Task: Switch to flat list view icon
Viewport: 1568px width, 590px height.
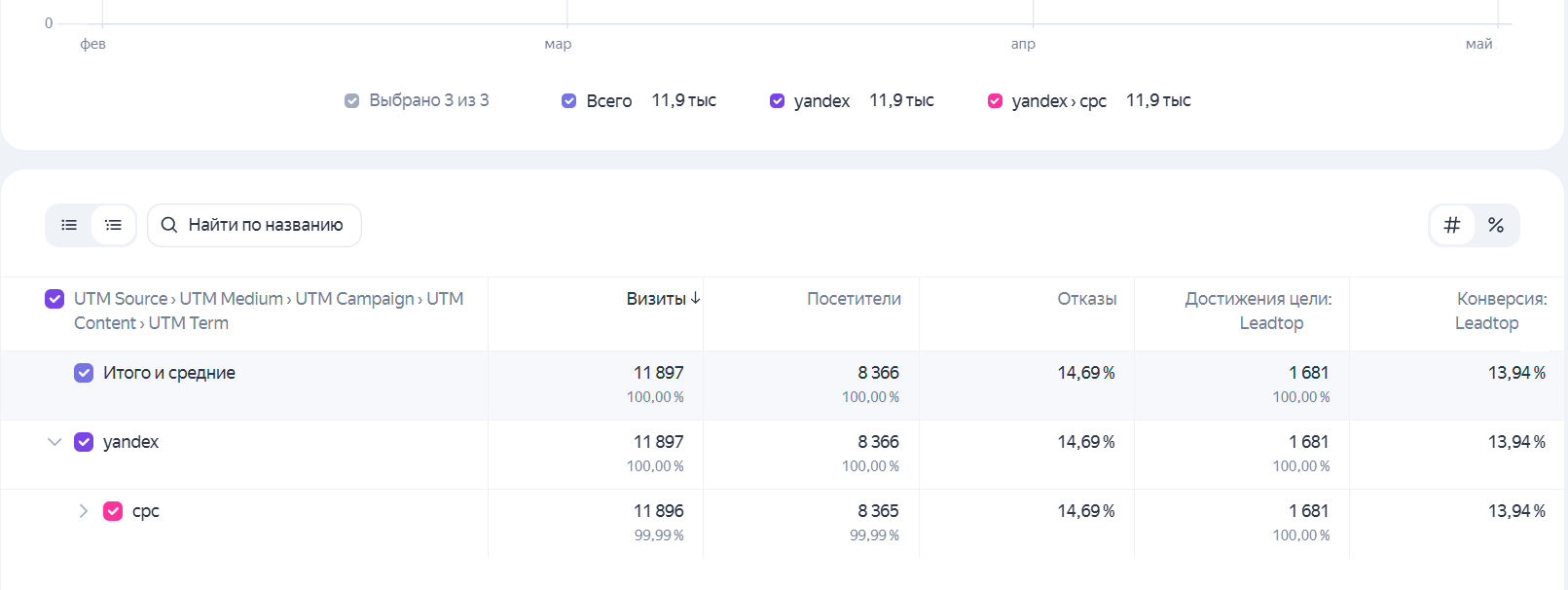Action: [x=69, y=225]
